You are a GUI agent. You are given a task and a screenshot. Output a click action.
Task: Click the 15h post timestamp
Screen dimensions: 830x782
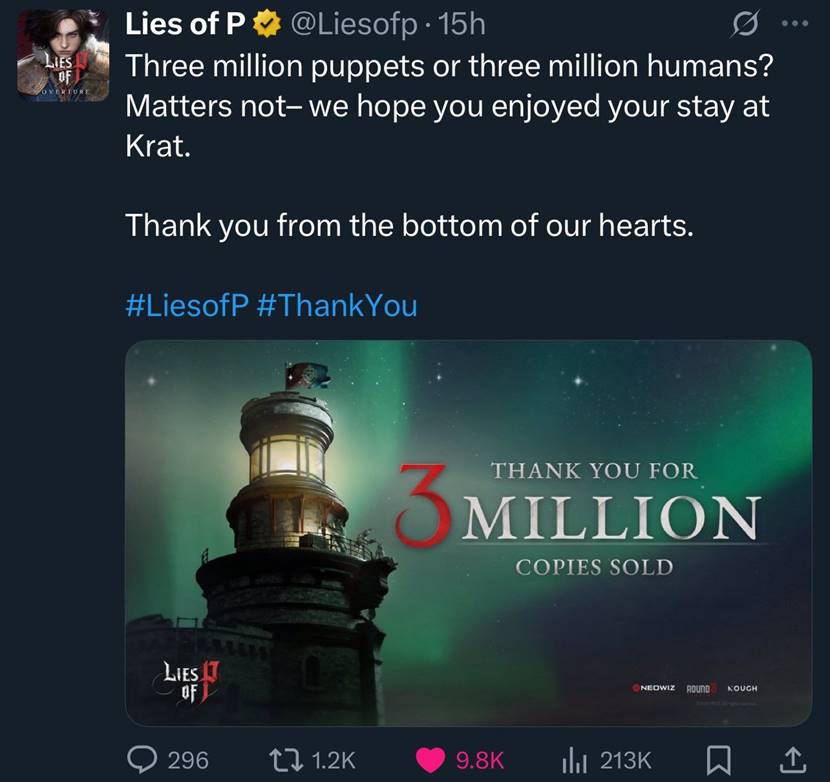(x=462, y=25)
